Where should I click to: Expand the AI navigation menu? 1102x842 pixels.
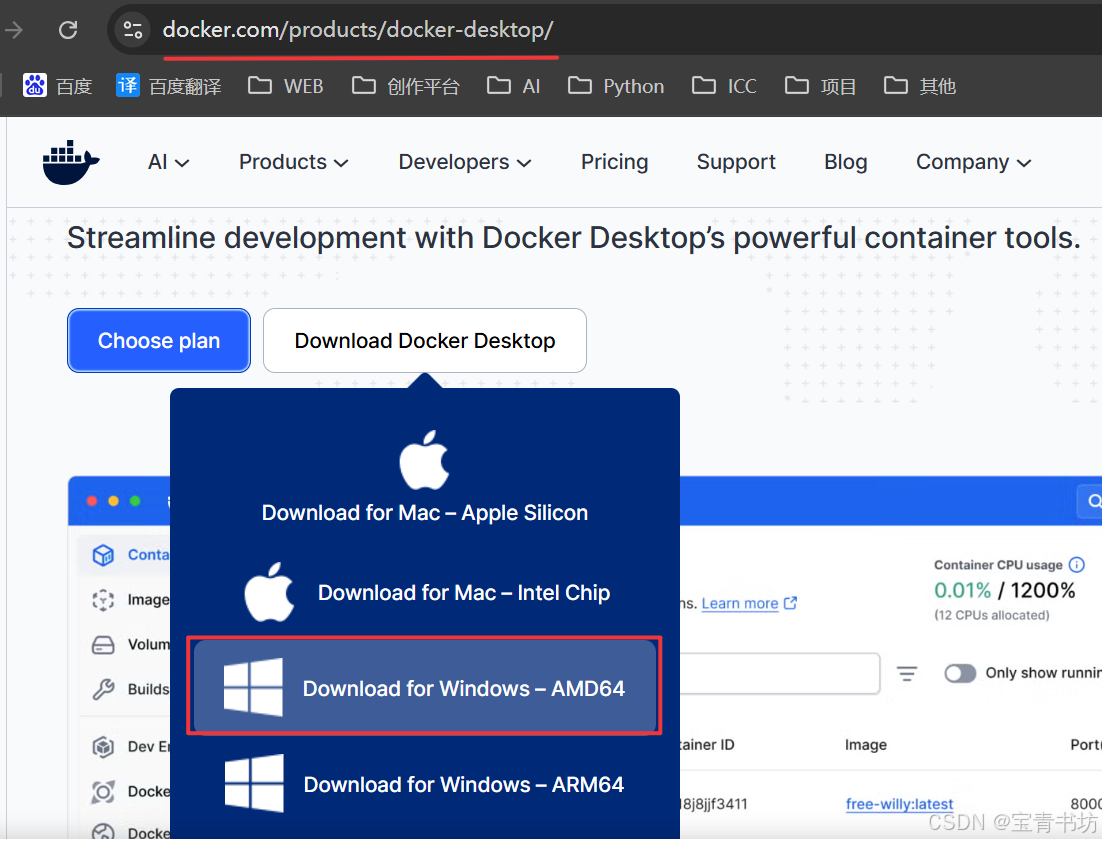click(x=169, y=162)
